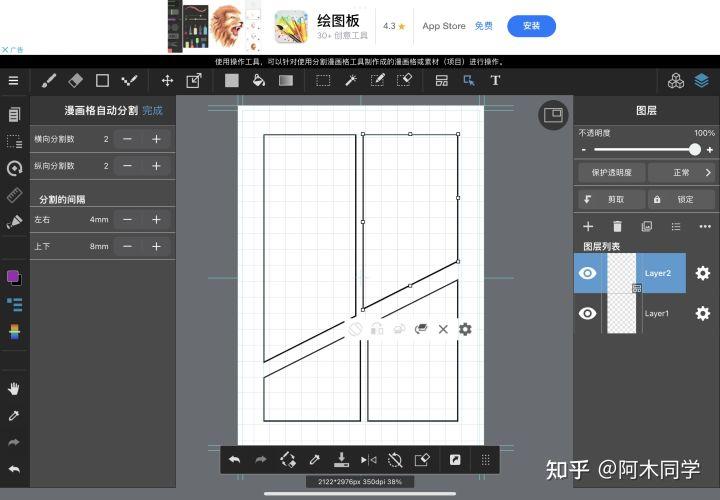Decrease 纵向分割数 with minus
The image size is (720, 500).
click(x=128, y=166)
